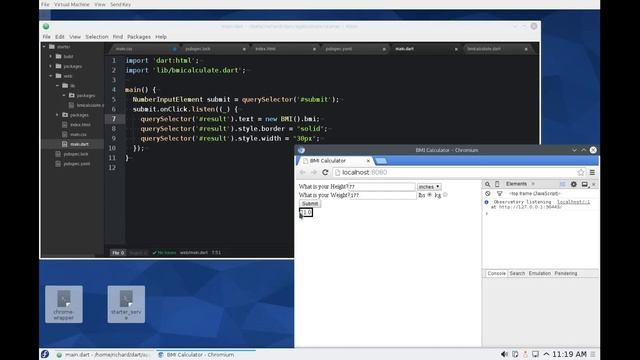Open the chrome-wrapper desktop shortcut
Viewport: 640px width, 360px height.
click(64, 304)
